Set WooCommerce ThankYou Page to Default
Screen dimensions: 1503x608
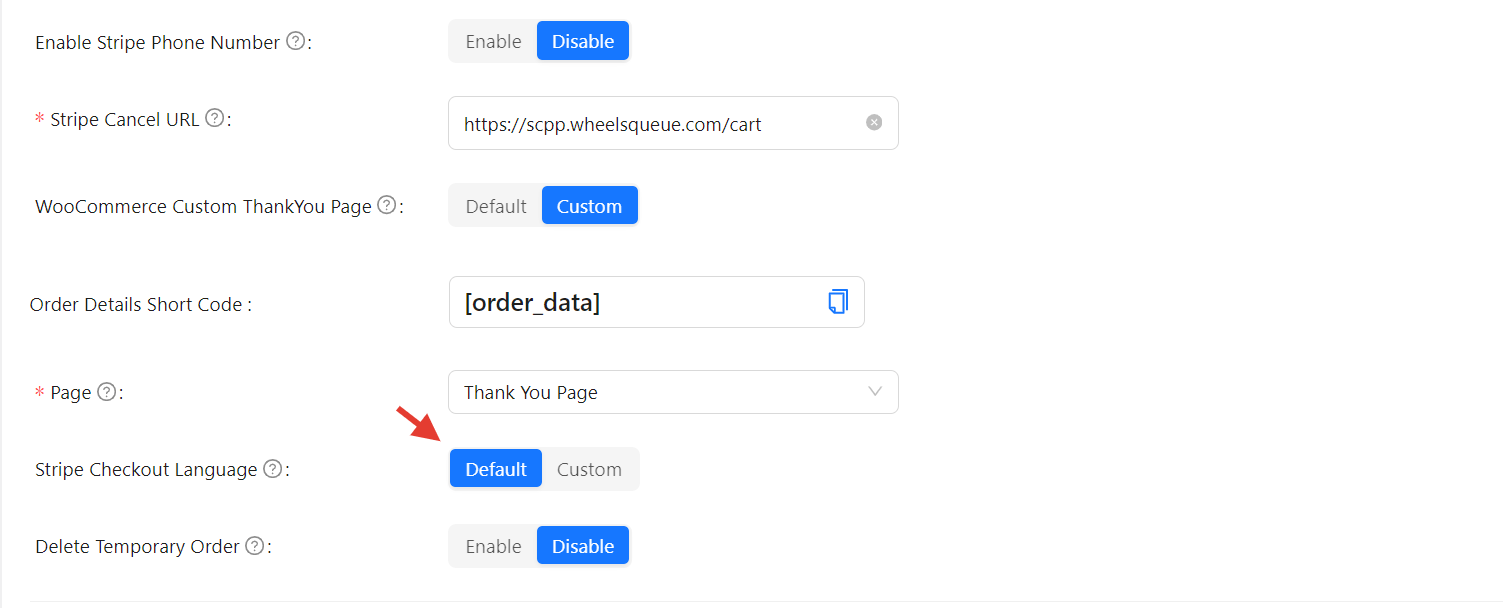[496, 207]
